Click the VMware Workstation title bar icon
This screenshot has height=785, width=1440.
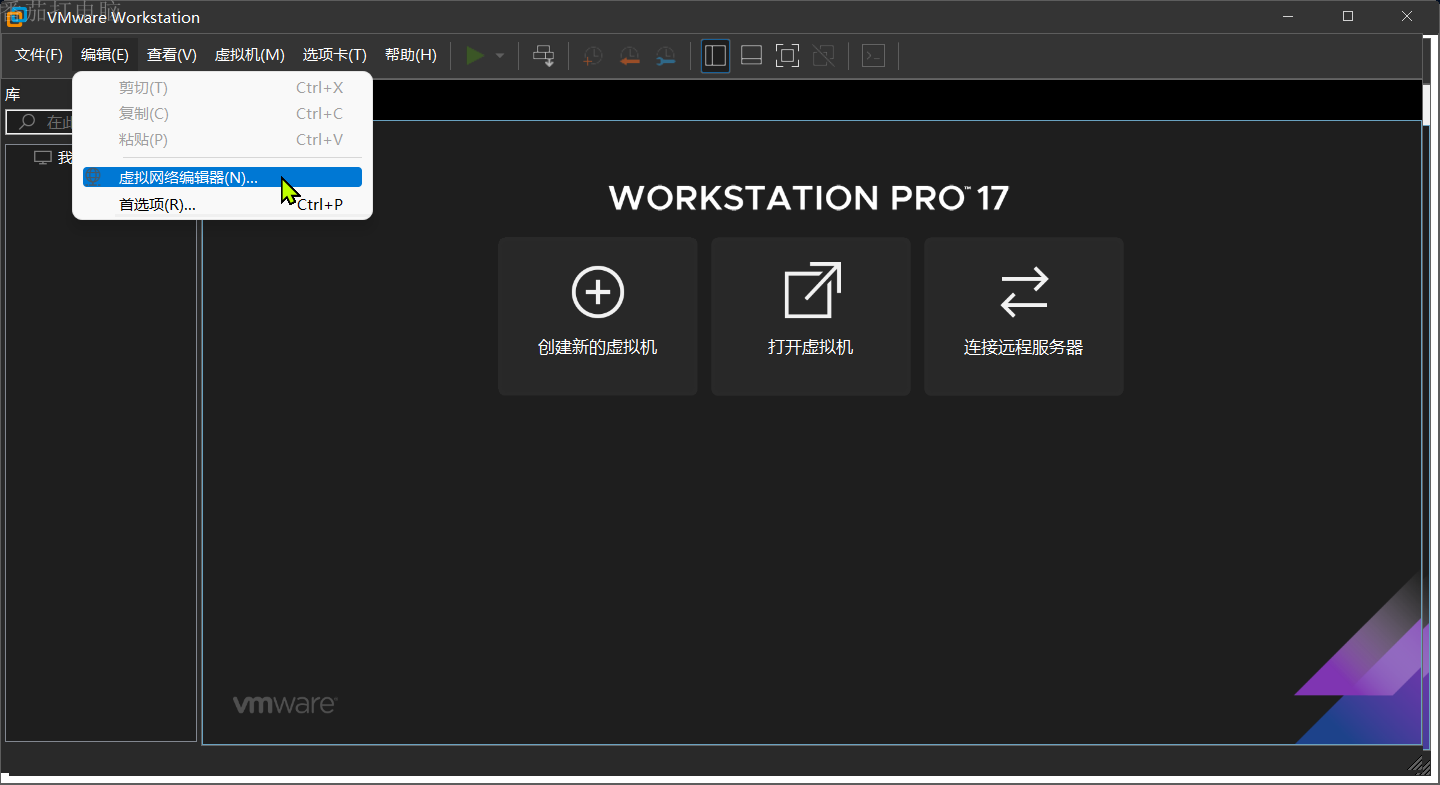(16, 17)
